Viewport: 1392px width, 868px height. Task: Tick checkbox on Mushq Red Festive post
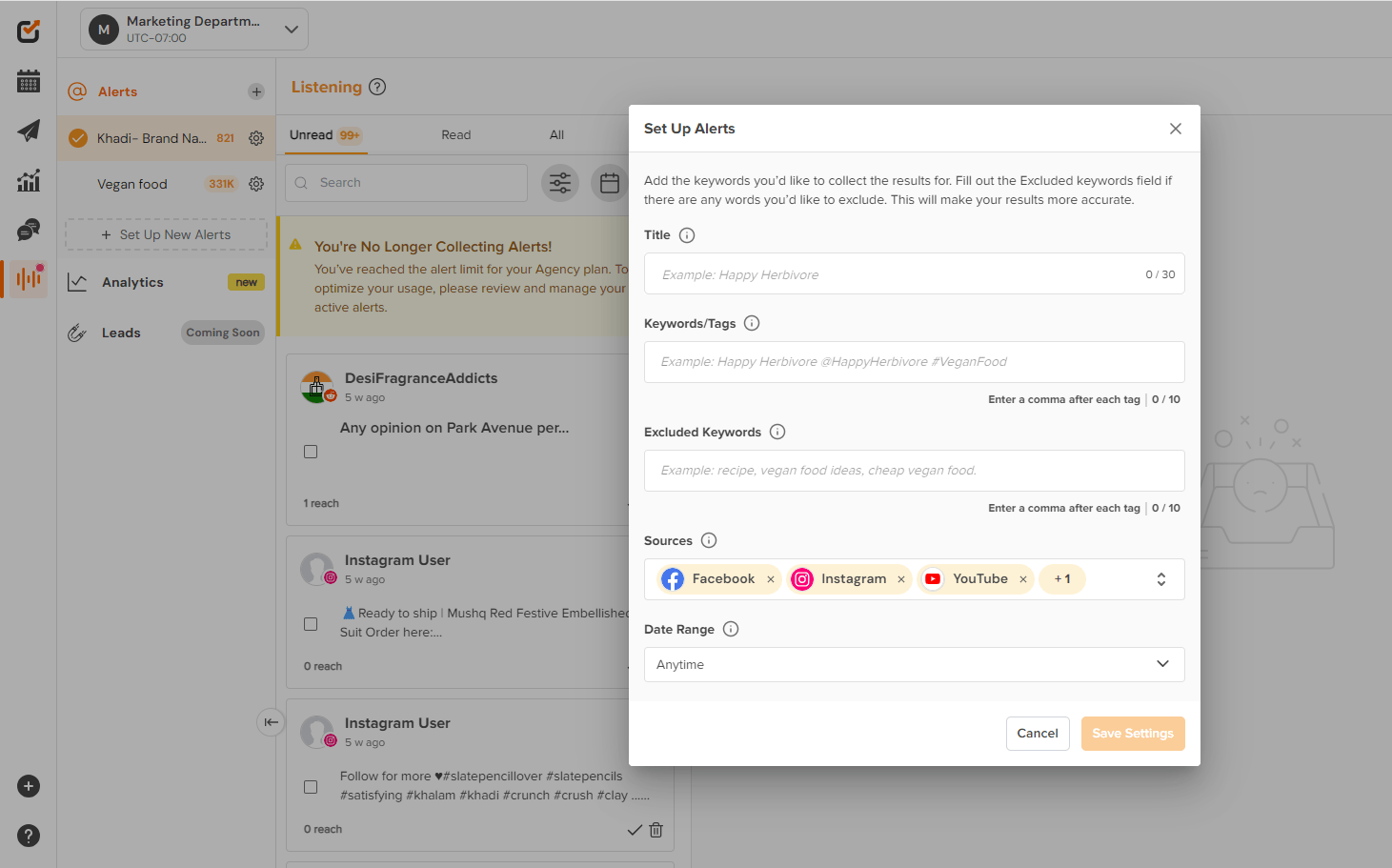(x=311, y=624)
